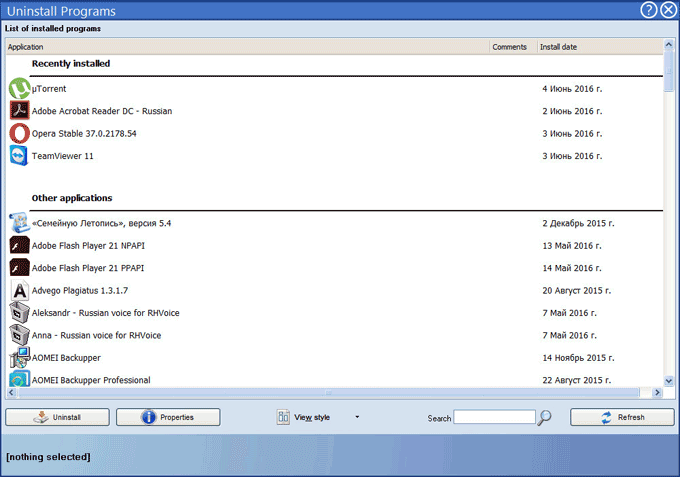The width and height of the screenshot is (680, 477).
Task: Click date 13 Май 2016 г.
Action: tap(572, 245)
